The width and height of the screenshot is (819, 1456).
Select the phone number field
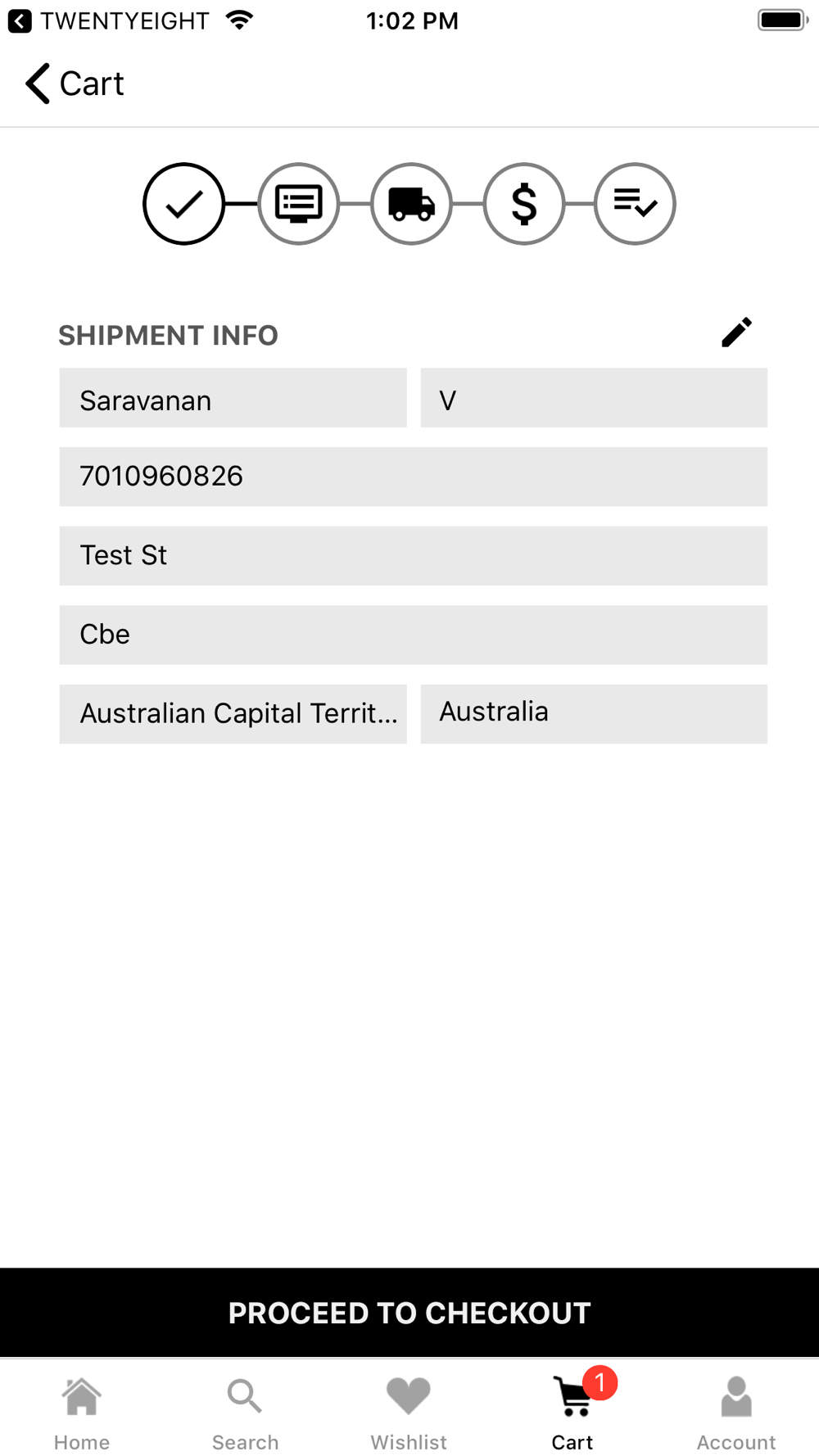413,477
